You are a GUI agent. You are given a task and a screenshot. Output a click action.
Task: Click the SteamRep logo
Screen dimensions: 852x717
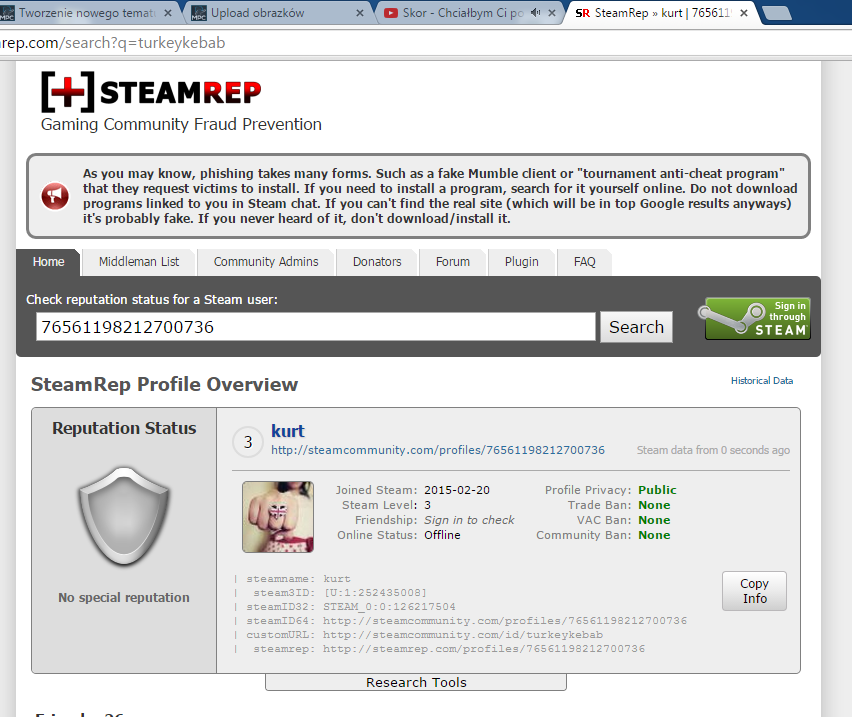[x=151, y=91]
